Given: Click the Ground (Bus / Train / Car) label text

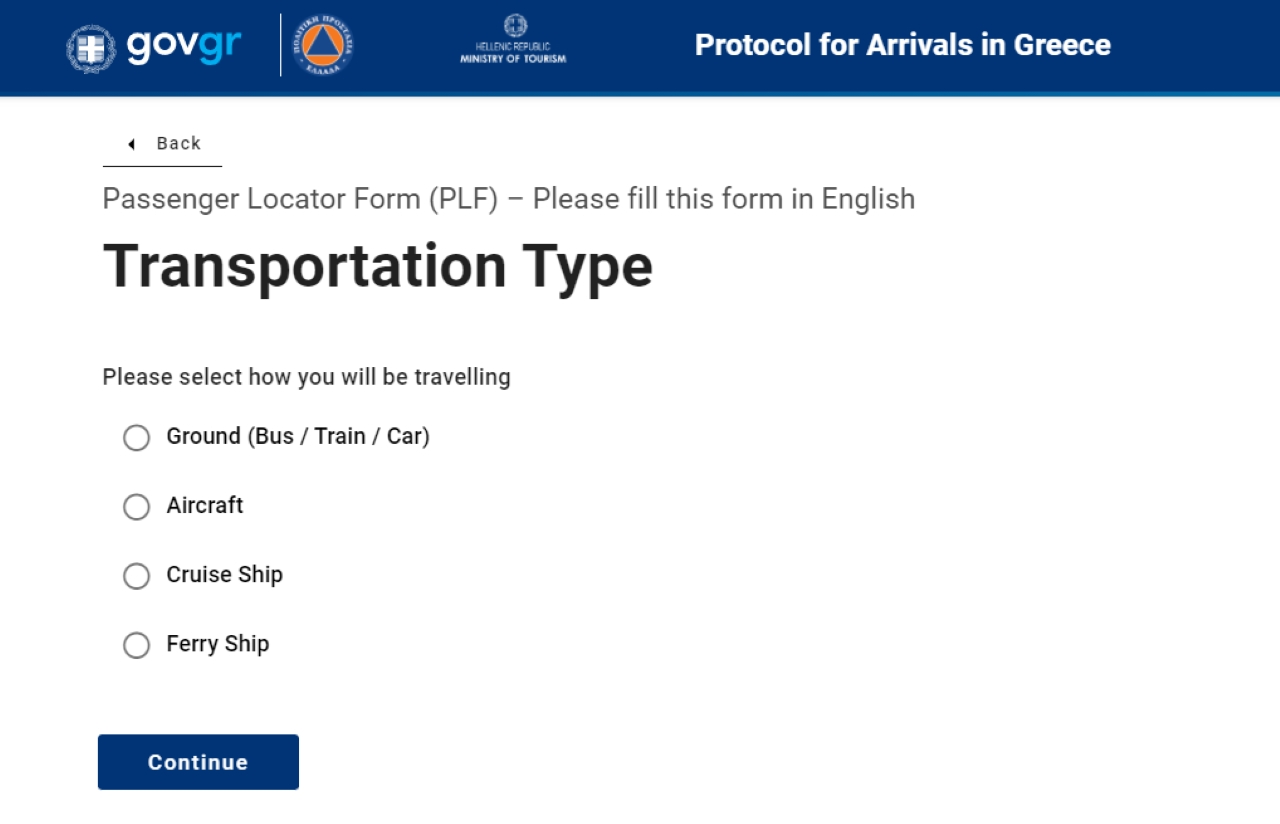Looking at the screenshot, I should (298, 436).
